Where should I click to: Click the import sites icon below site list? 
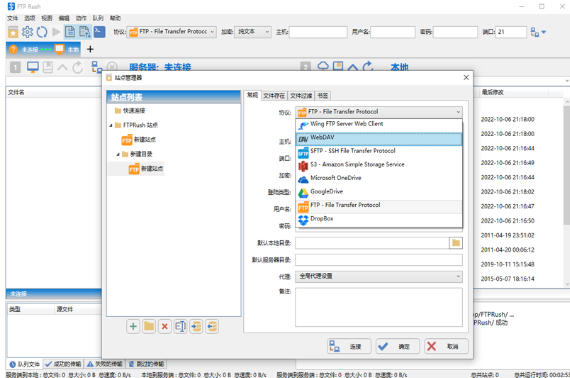click(196, 326)
